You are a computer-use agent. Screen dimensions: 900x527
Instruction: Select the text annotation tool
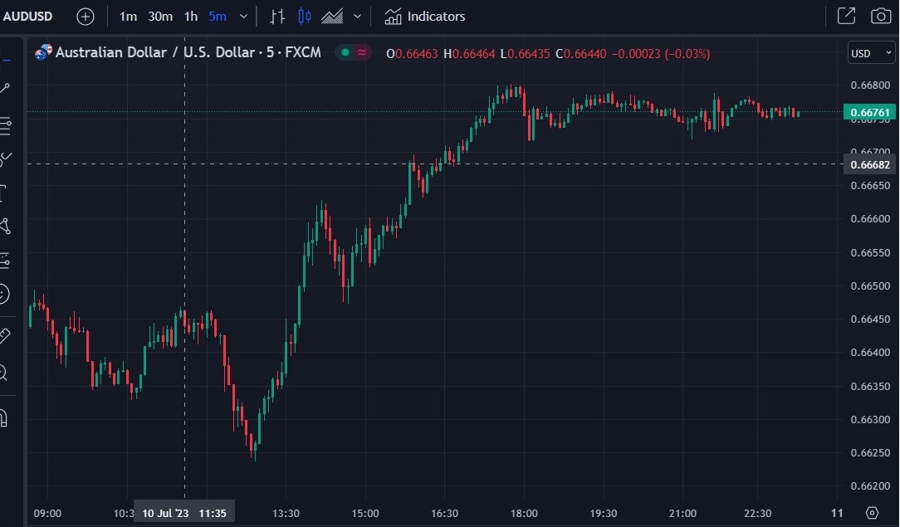[x=4, y=193]
